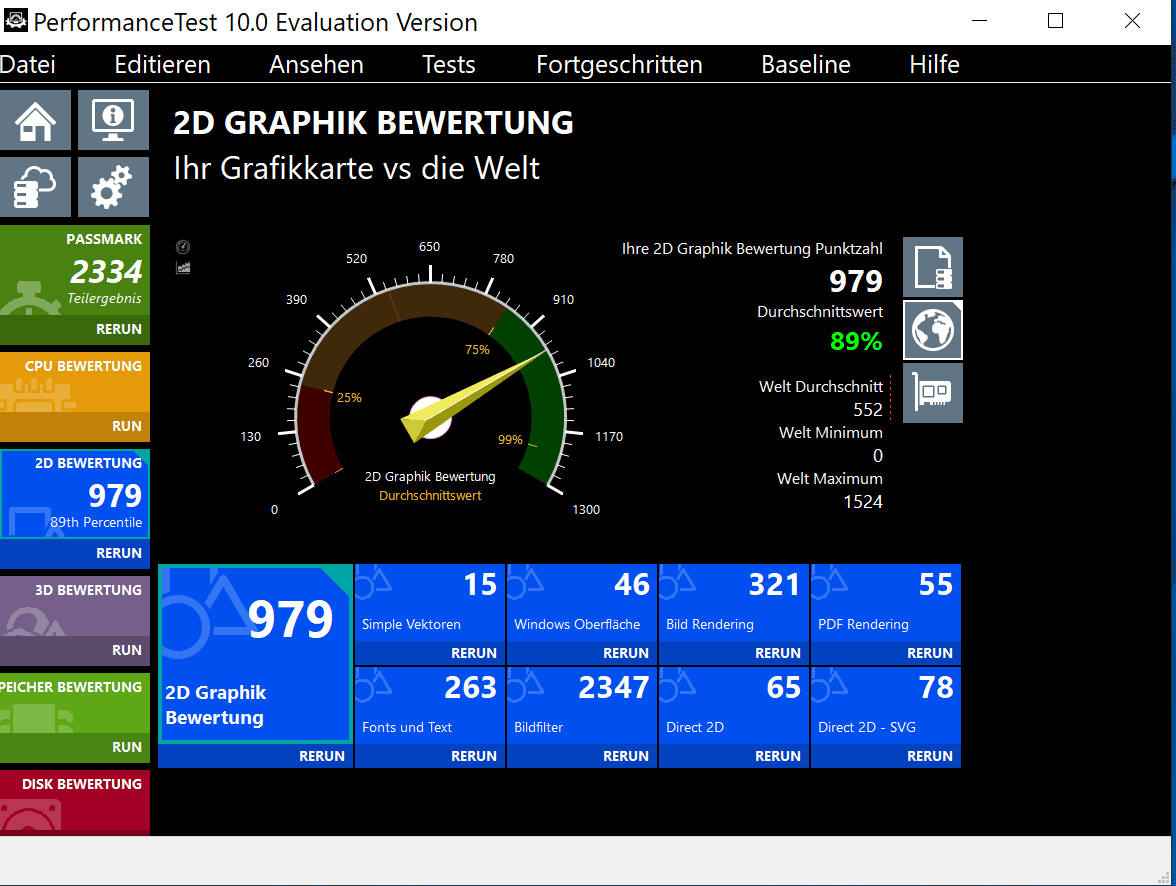This screenshot has height=886, width=1176.
Task: Open the Baseline menu
Action: point(806,65)
